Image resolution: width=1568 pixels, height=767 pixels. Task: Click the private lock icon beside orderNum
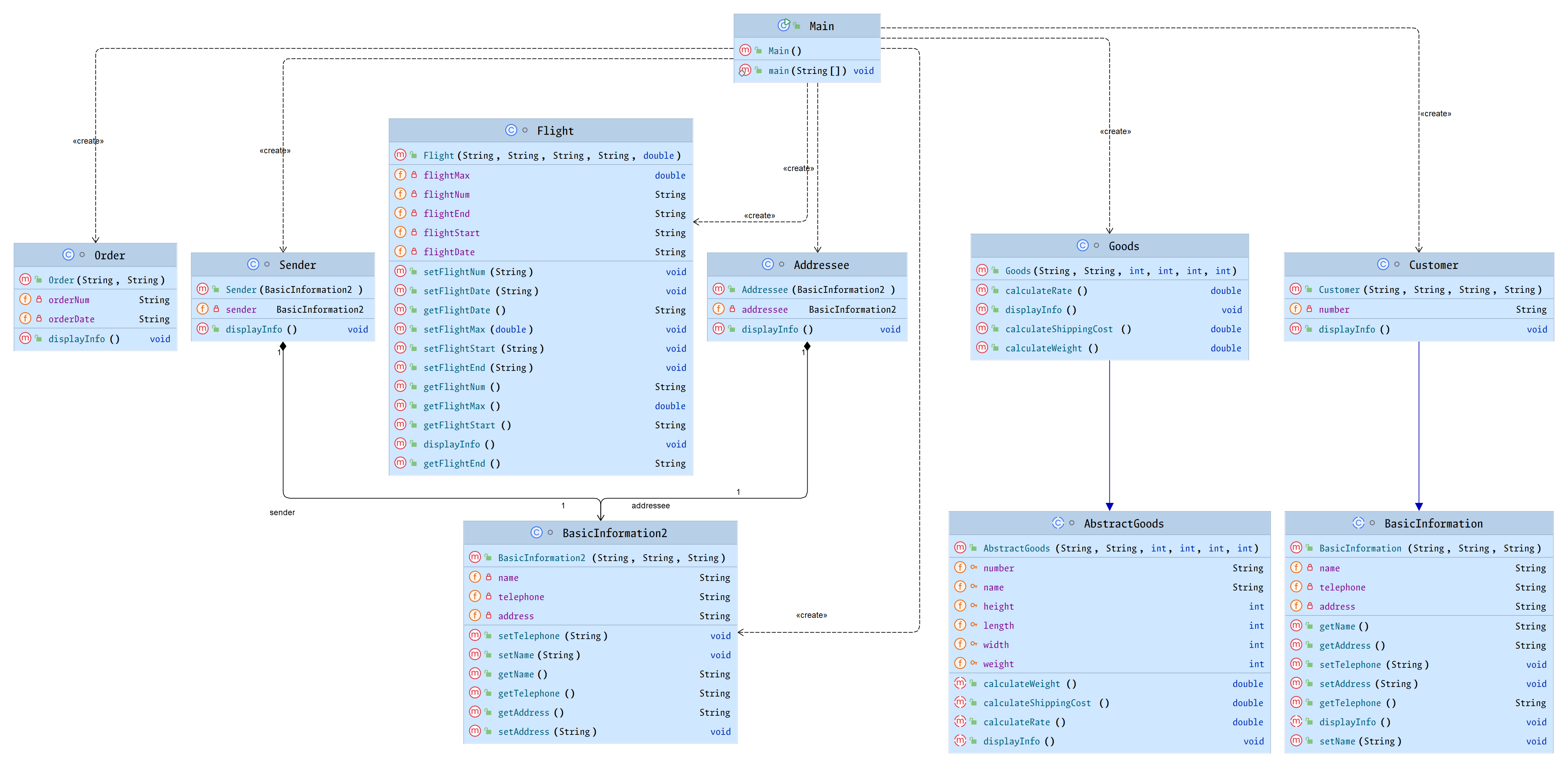39,299
